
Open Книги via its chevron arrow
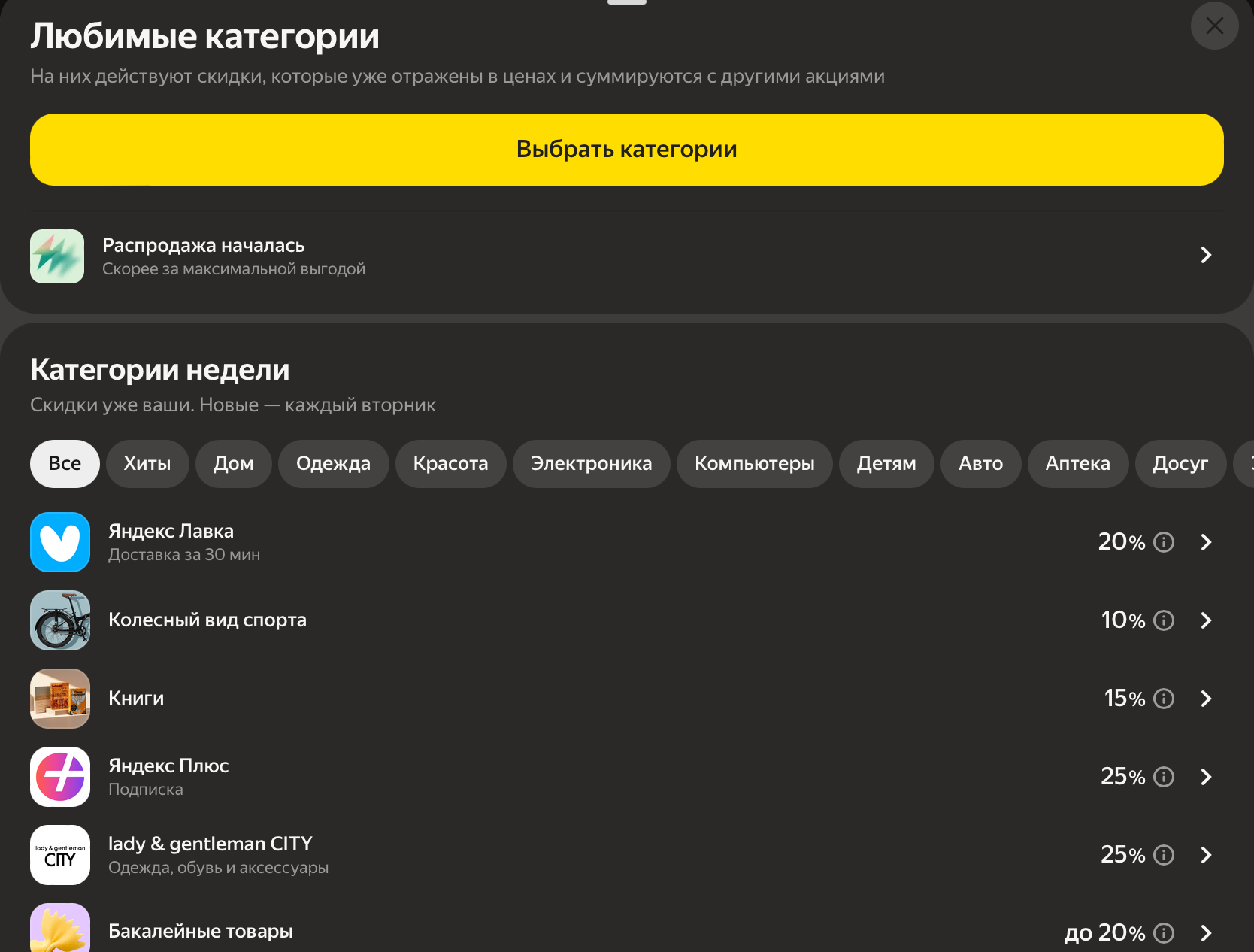[1206, 699]
